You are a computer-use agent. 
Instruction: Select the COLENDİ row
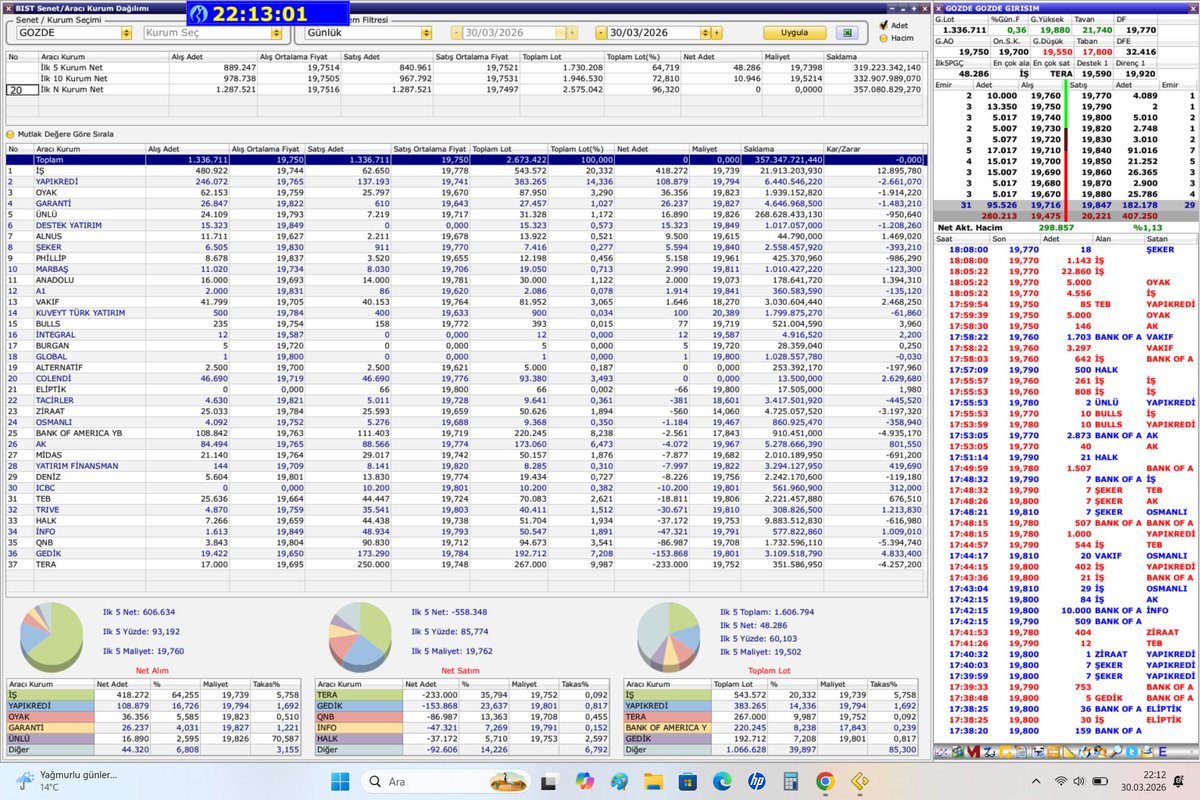click(466, 378)
